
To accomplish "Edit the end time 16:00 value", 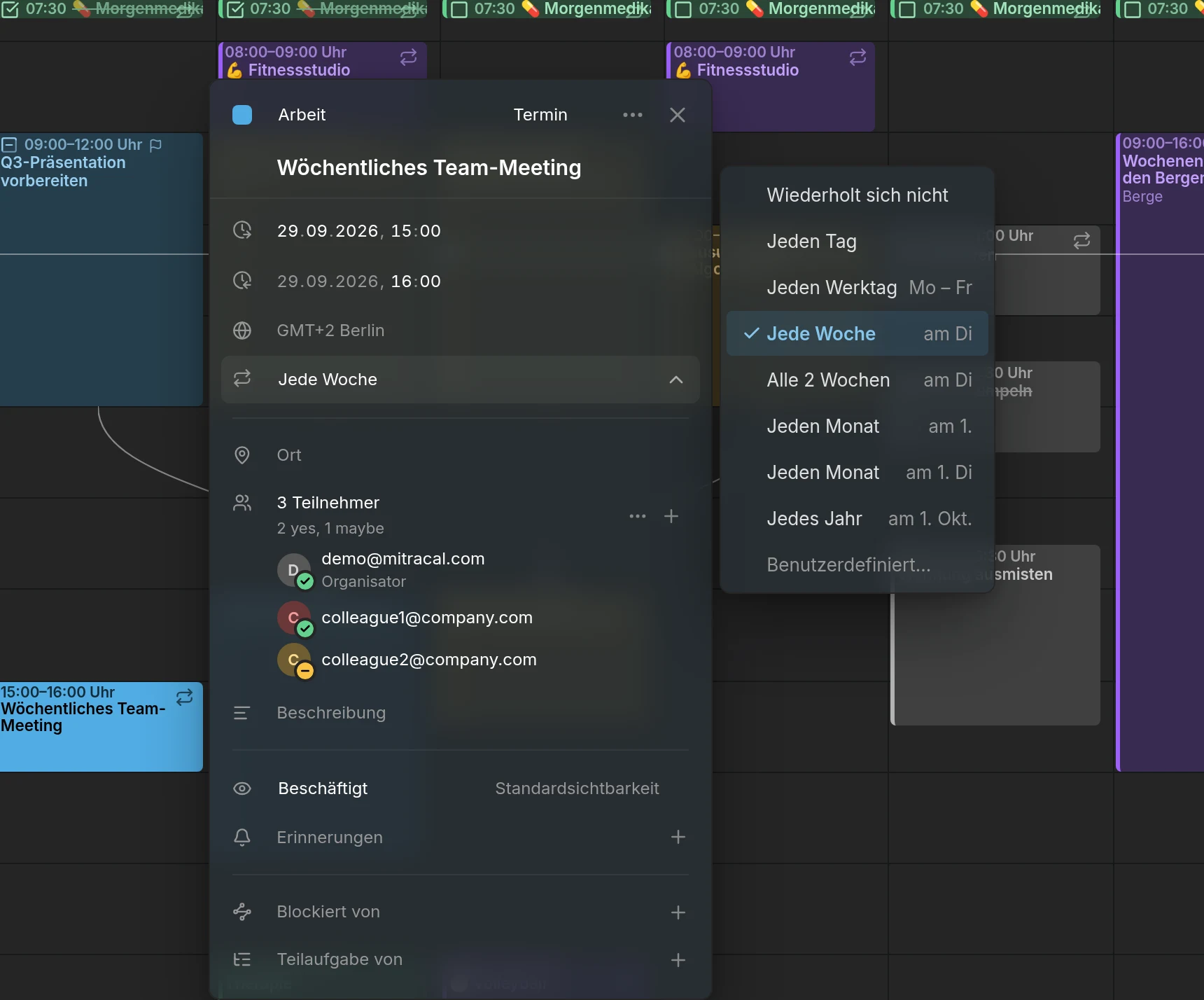I will click(416, 282).
